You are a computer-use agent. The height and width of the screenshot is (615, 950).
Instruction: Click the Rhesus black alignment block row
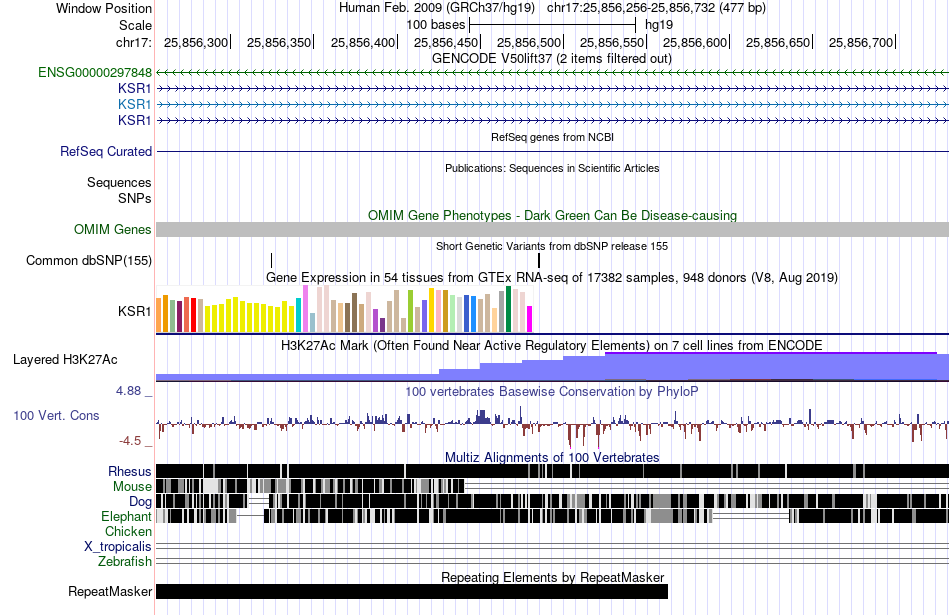tap(553, 471)
